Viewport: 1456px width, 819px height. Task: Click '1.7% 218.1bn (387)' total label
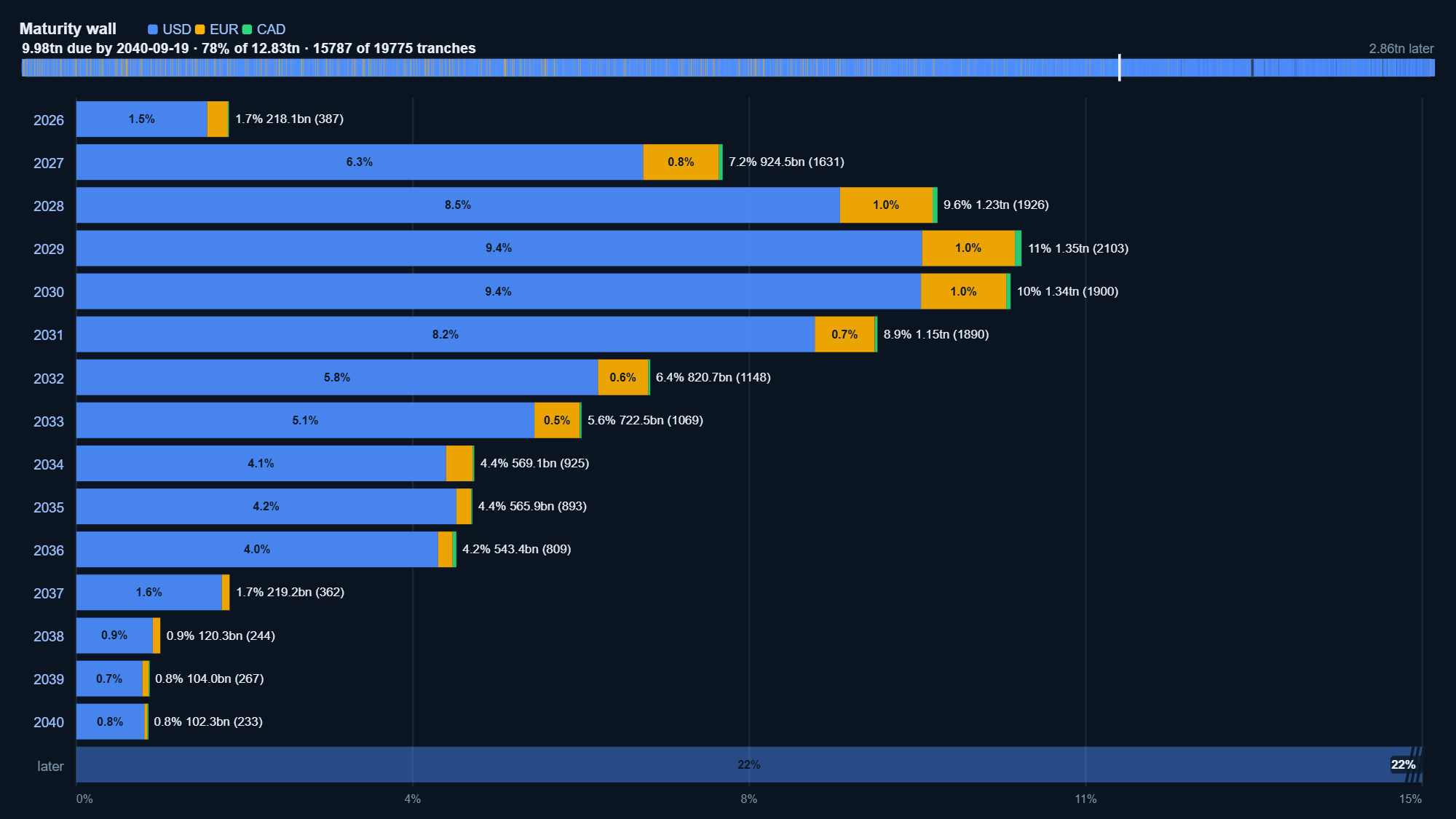(289, 119)
